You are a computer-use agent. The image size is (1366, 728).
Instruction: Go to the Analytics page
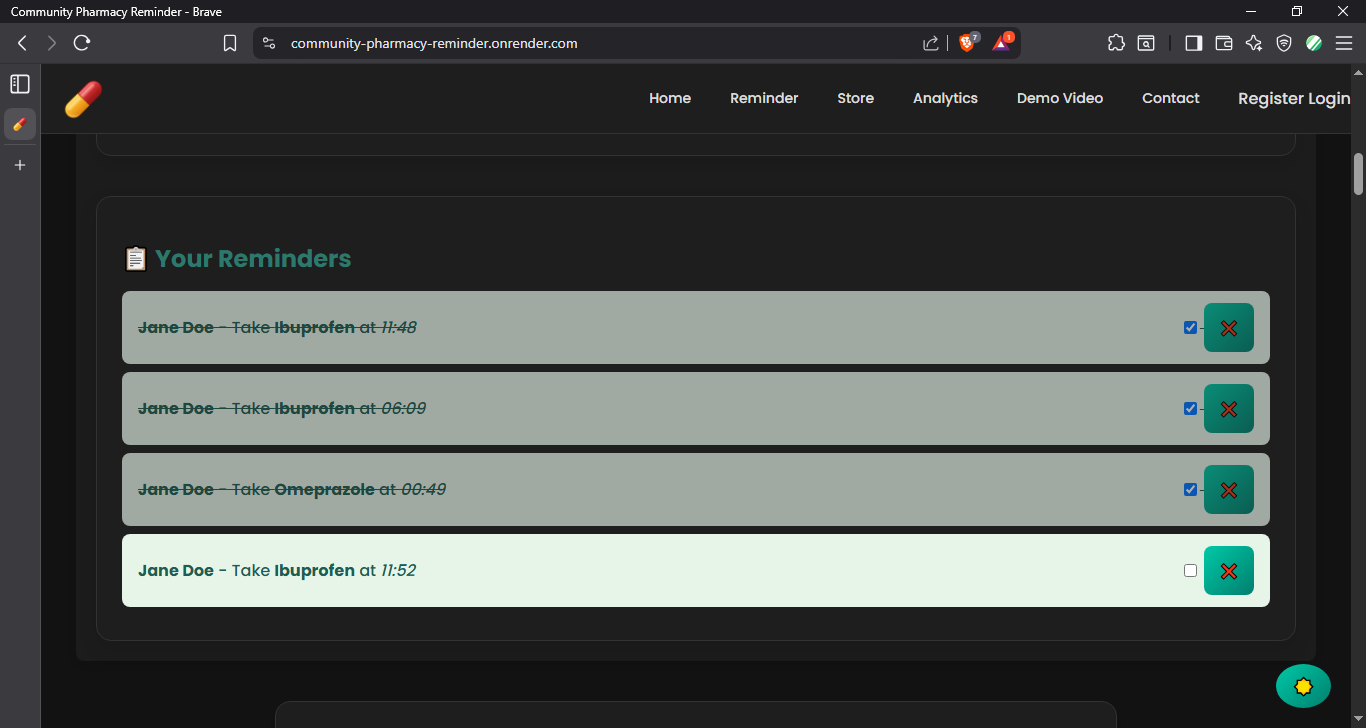click(945, 98)
